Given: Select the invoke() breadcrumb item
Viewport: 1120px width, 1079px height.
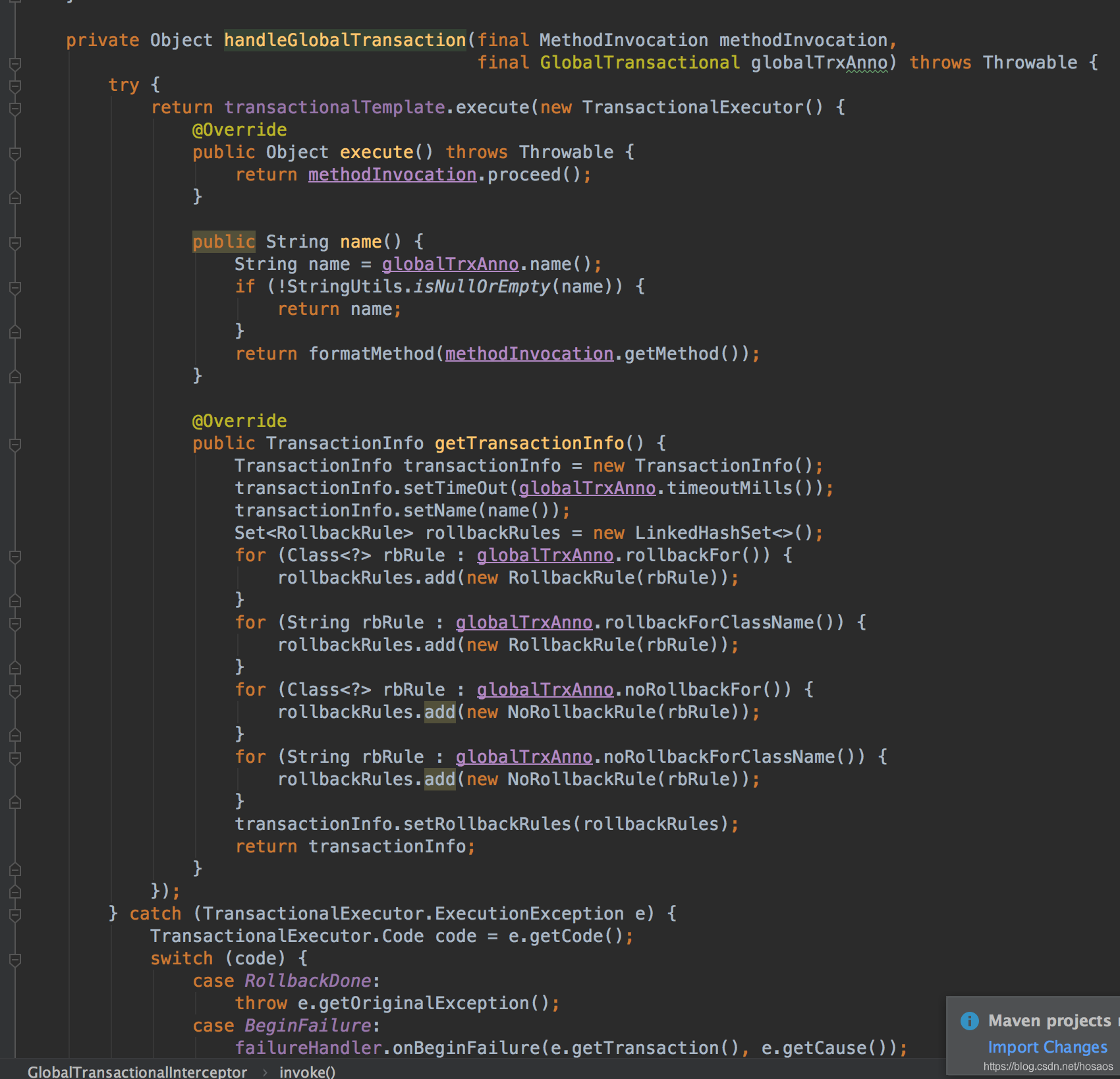Looking at the screenshot, I should (307, 1072).
